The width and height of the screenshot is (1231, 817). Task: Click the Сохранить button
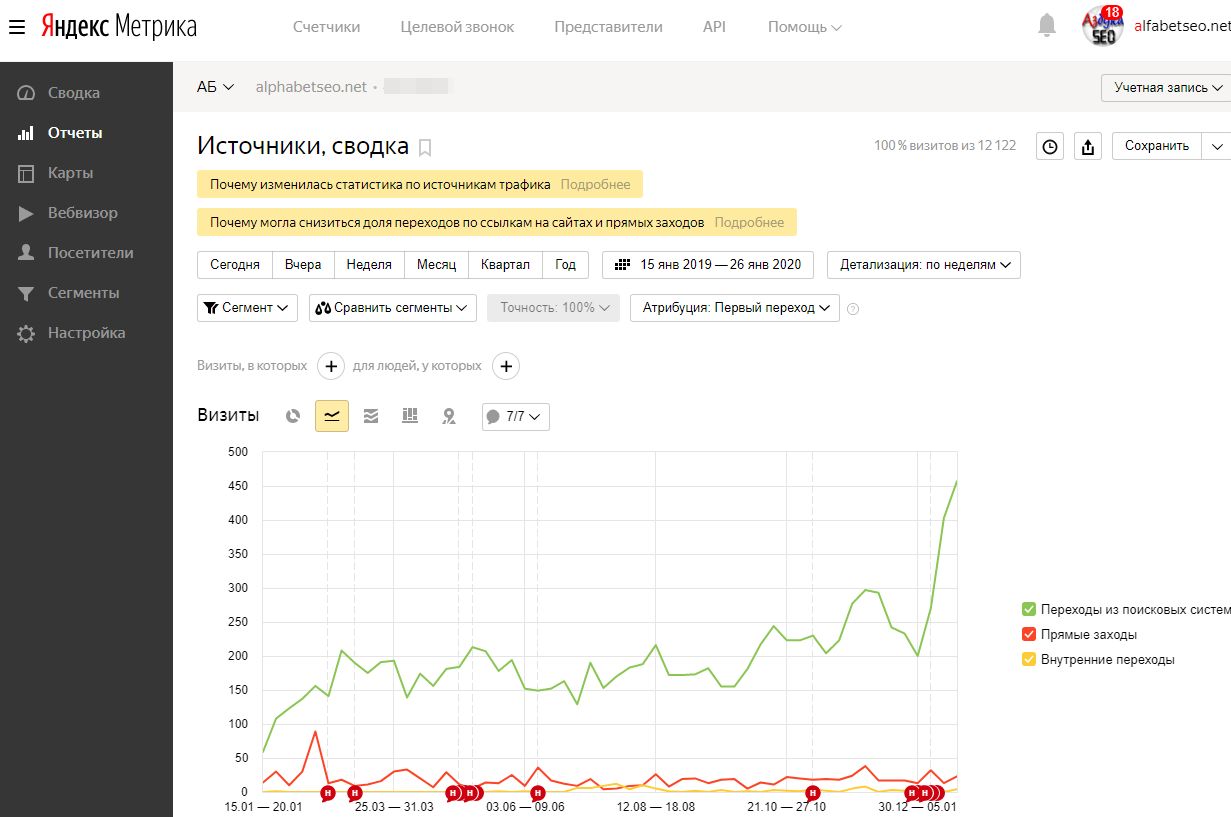(1156, 146)
